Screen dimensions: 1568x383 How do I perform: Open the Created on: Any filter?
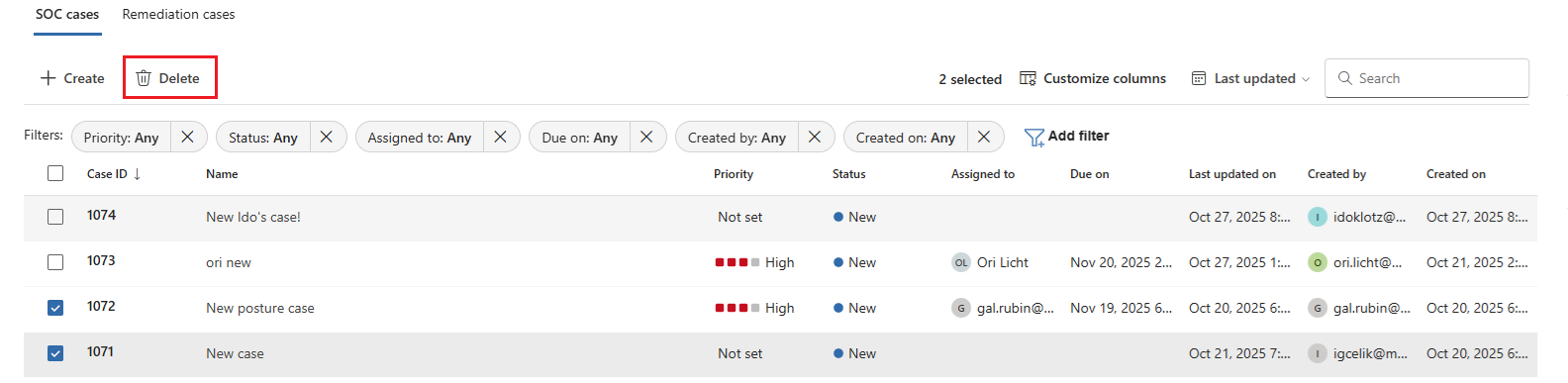[x=906, y=138]
